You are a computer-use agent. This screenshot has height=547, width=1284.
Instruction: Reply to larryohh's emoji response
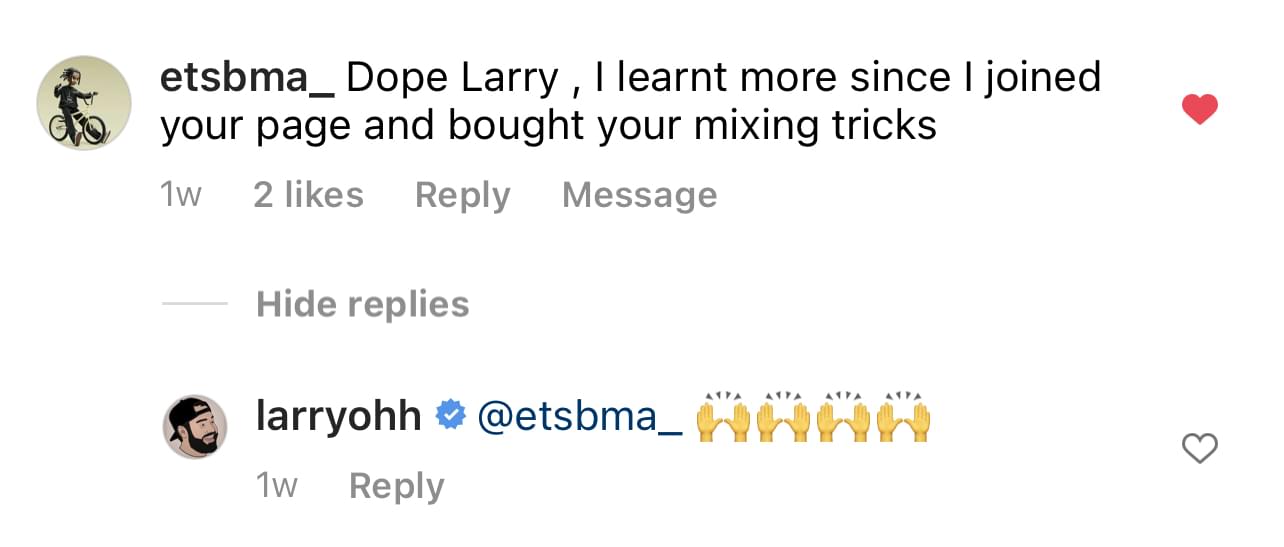[396, 486]
